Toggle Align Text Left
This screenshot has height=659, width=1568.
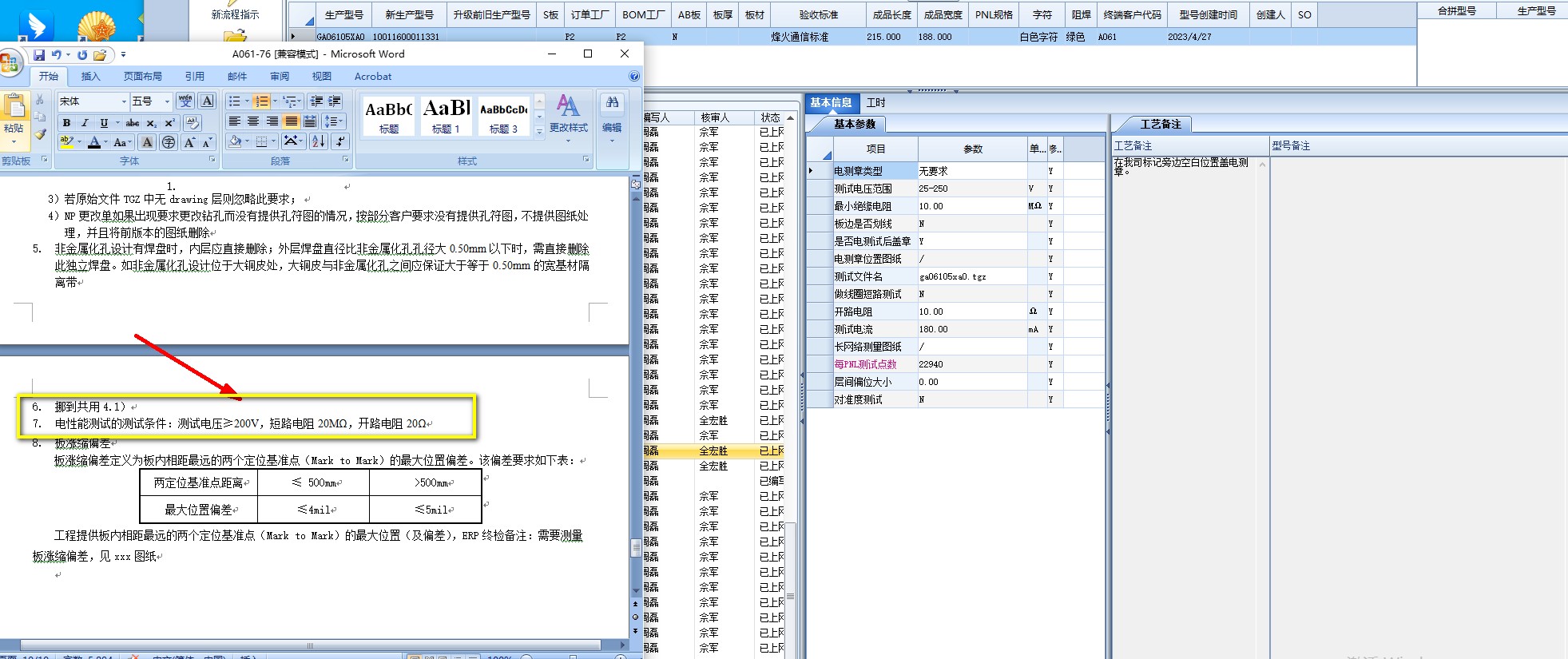(x=235, y=121)
